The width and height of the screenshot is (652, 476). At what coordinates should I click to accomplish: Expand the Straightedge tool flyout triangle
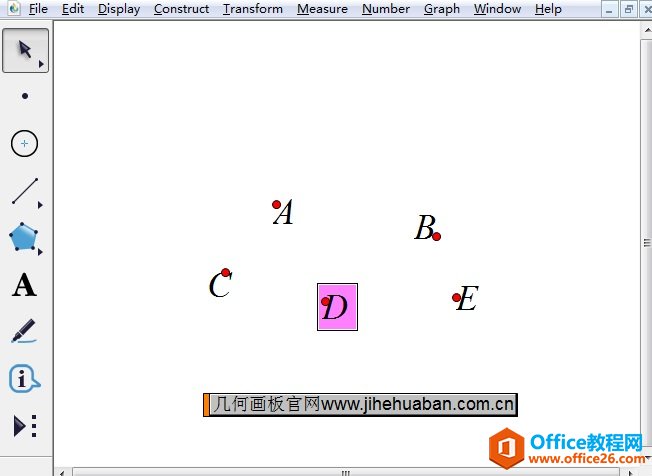40,205
